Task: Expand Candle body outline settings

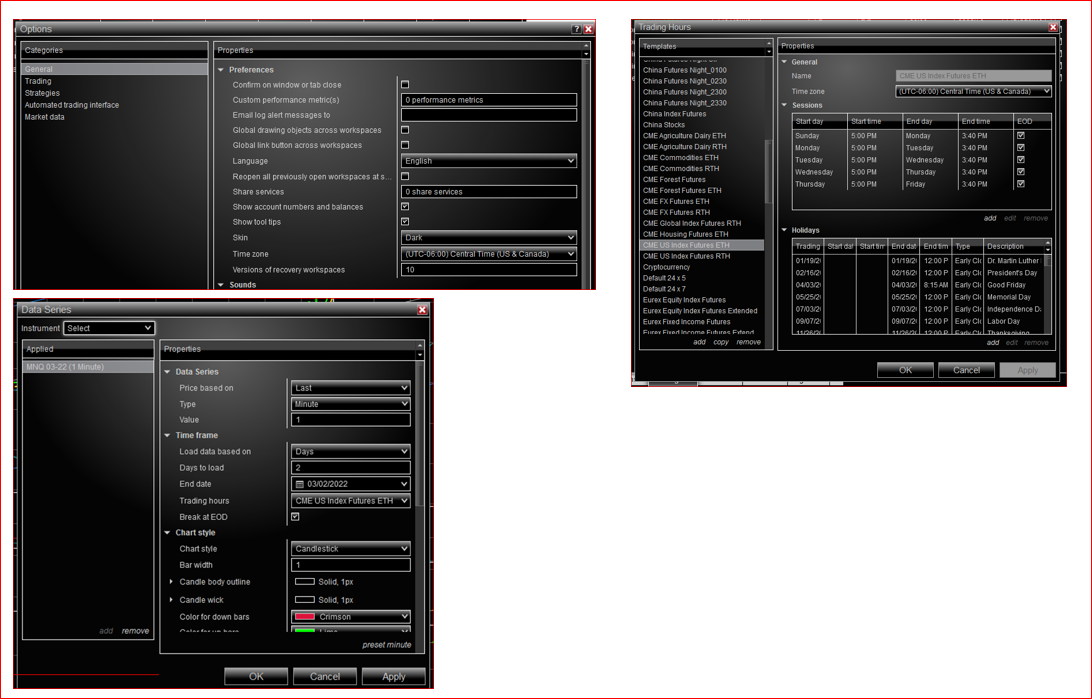Action: (x=171, y=582)
